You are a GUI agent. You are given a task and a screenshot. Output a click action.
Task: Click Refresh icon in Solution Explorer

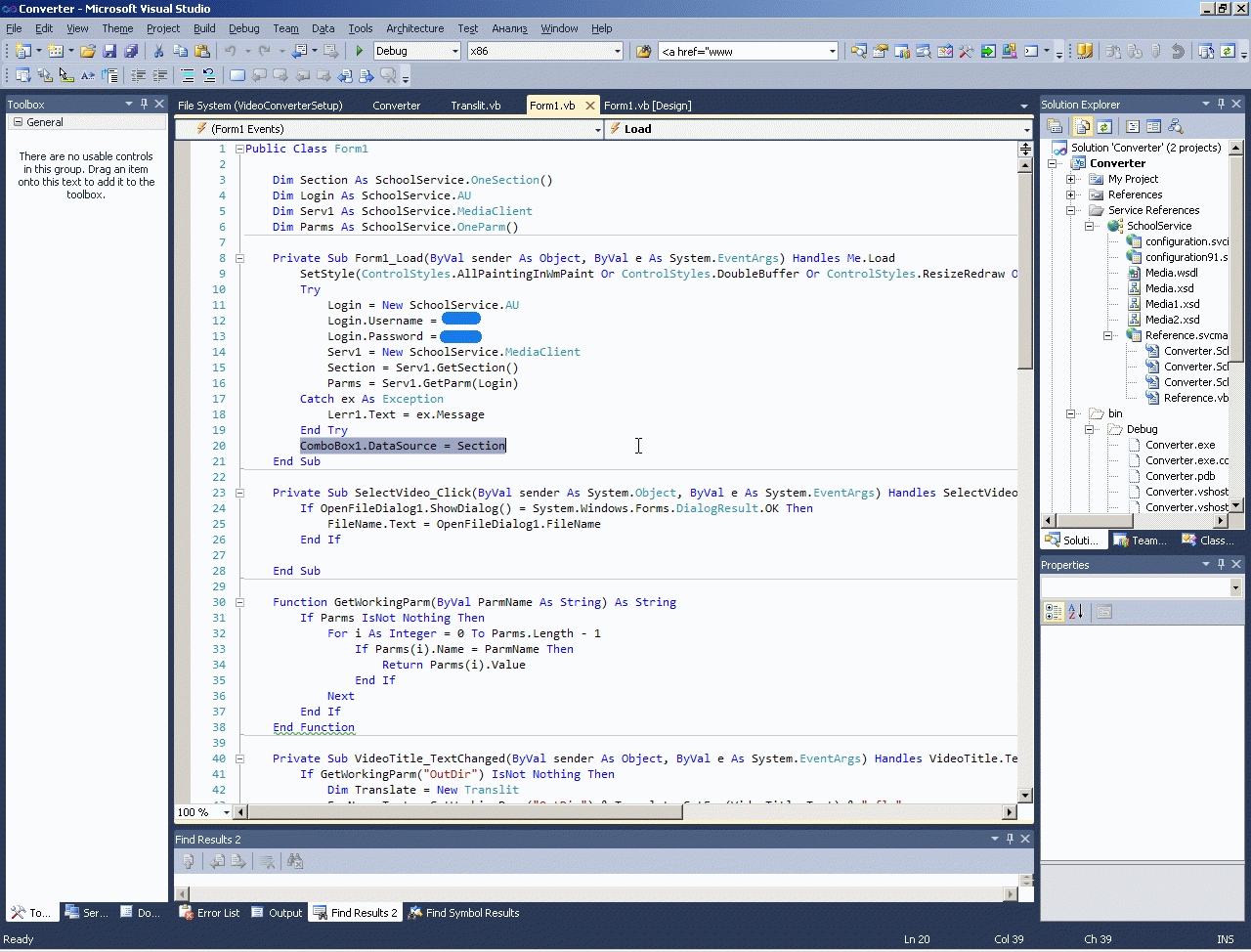pos(1103,126)
